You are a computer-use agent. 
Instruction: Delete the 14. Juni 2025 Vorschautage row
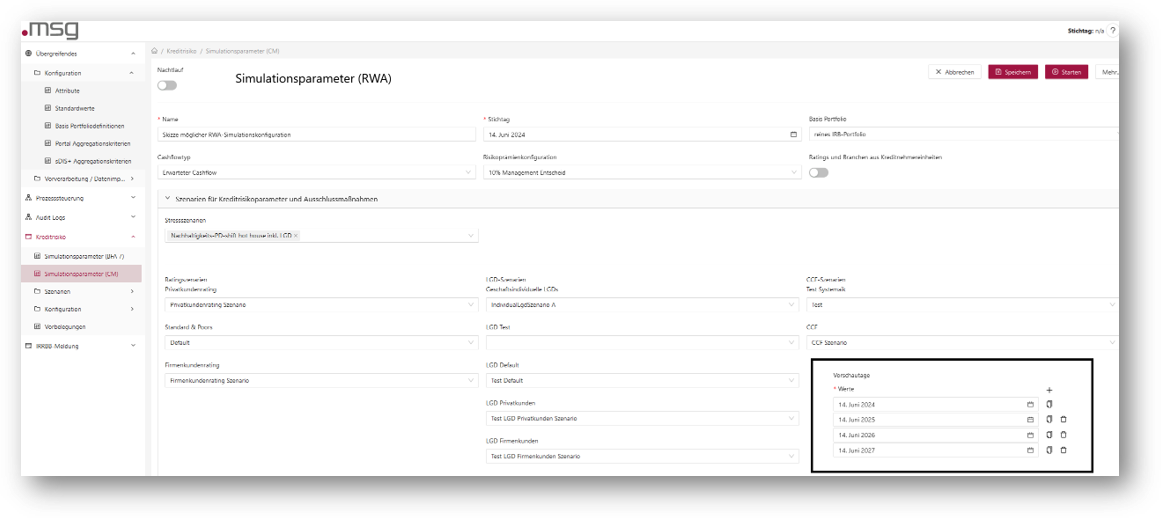point(1063,420)
